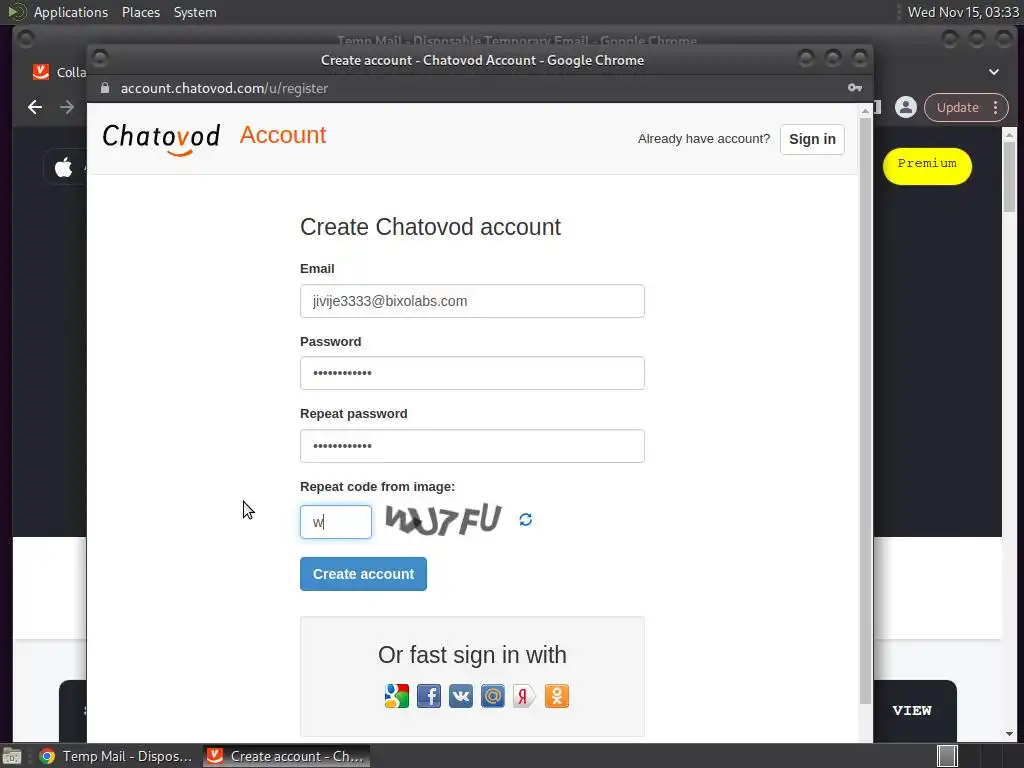
Task: Click the 'Create Chatovod account' heading
Action: tap(430, 227)
